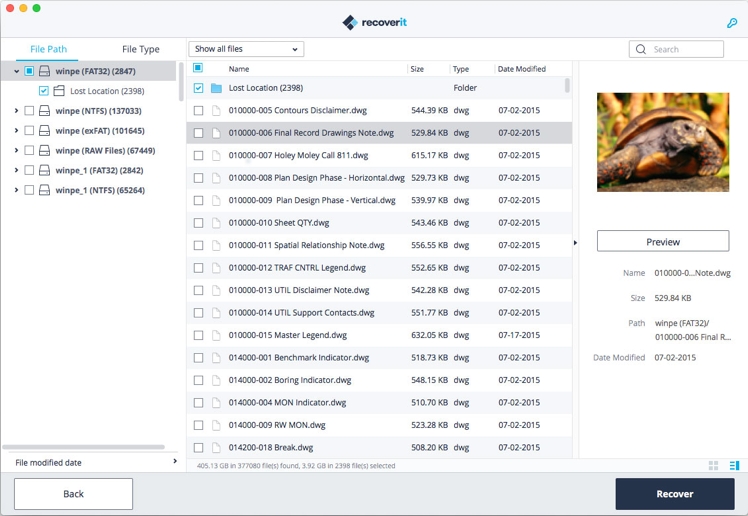Switch to the File Type tab
The image size is (748, 516).
pos(140,49)
